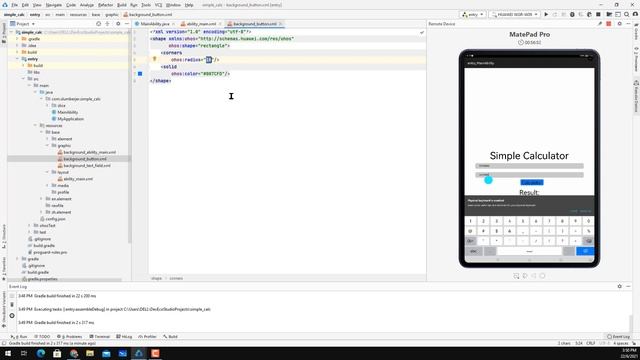Open the Build tool window tab
This screenshot has width=640, height=360.
coord(170,337)
